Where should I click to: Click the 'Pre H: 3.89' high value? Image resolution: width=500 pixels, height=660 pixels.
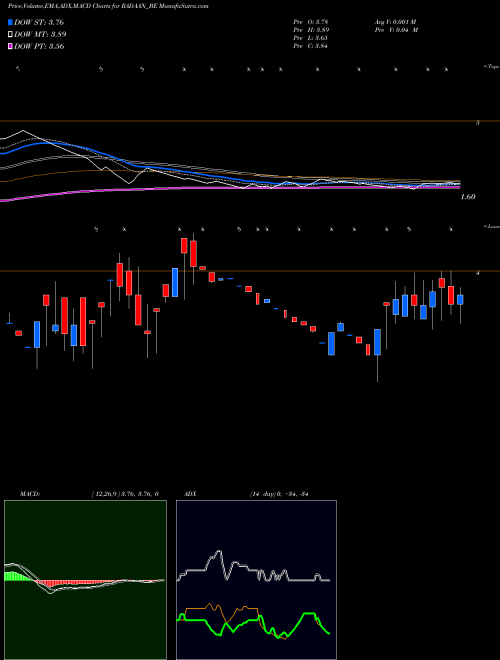pyautogui.click(x=311, y=30)
